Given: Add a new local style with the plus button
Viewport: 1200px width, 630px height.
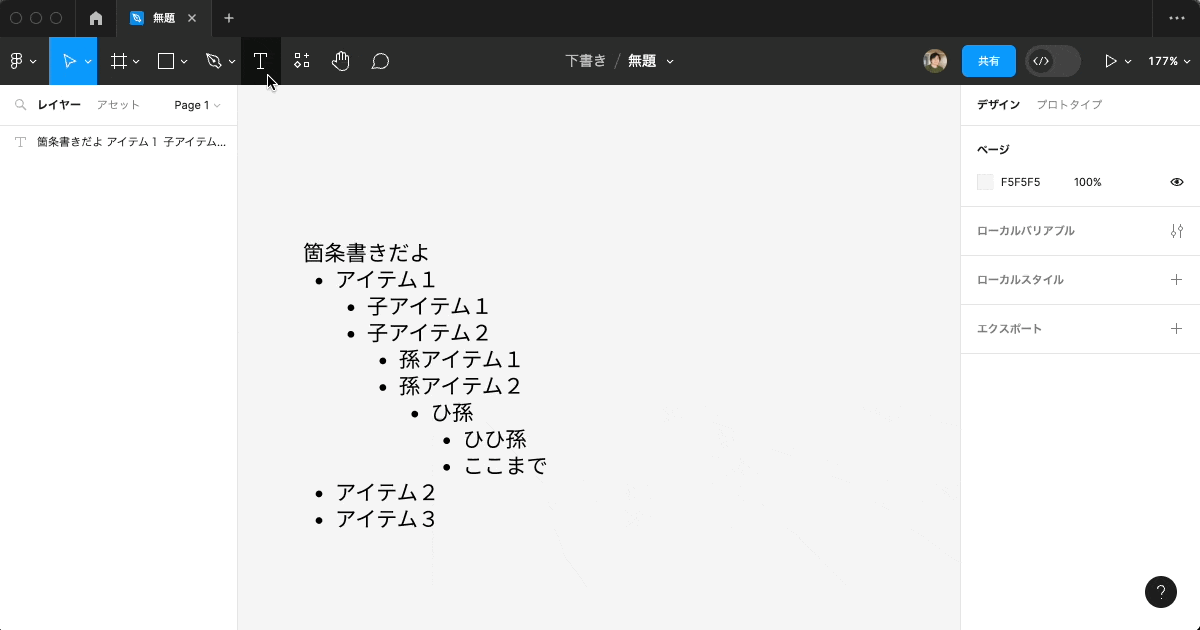Looking at the screenshot, I should point(1176,280).
